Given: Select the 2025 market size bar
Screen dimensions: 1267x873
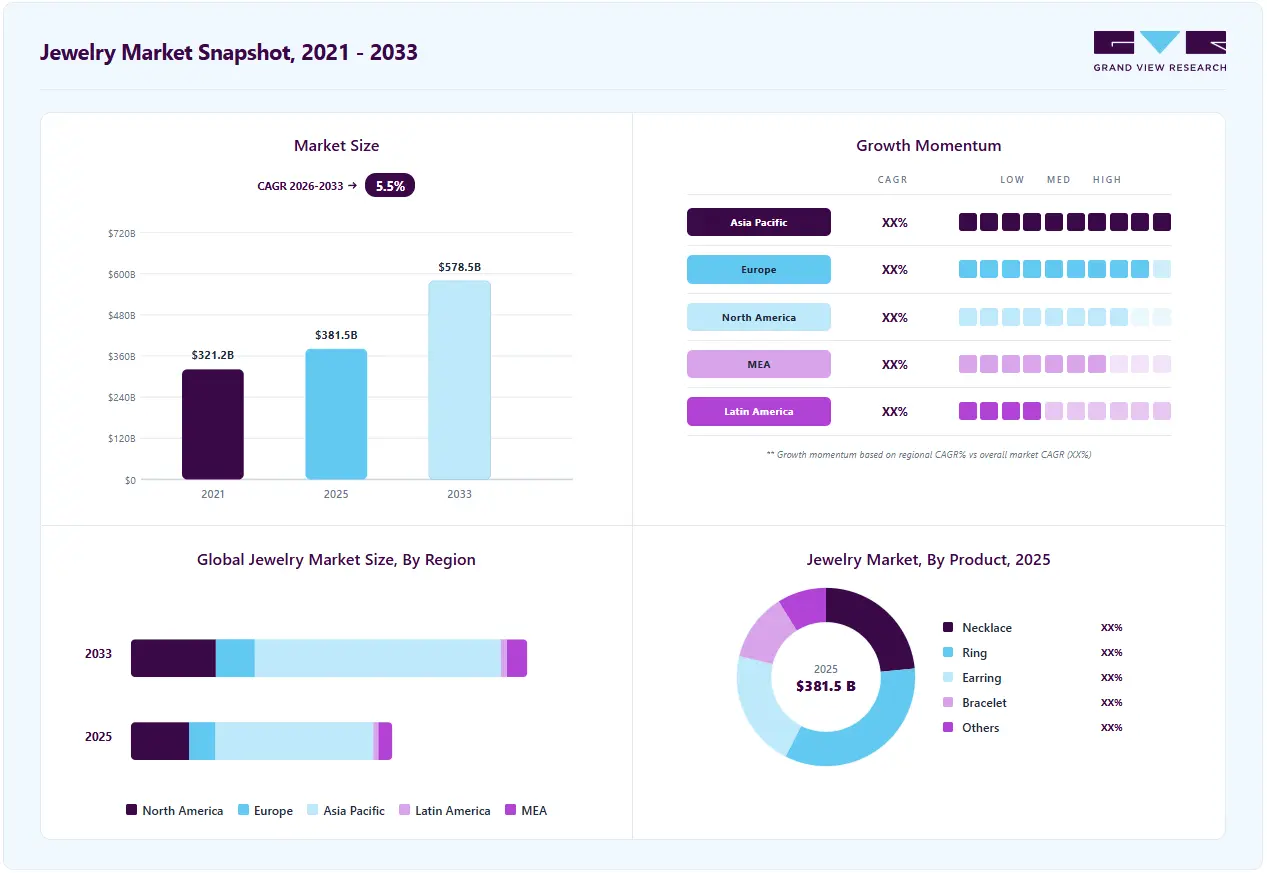Looking at the screenshot, I should point(336,414).
